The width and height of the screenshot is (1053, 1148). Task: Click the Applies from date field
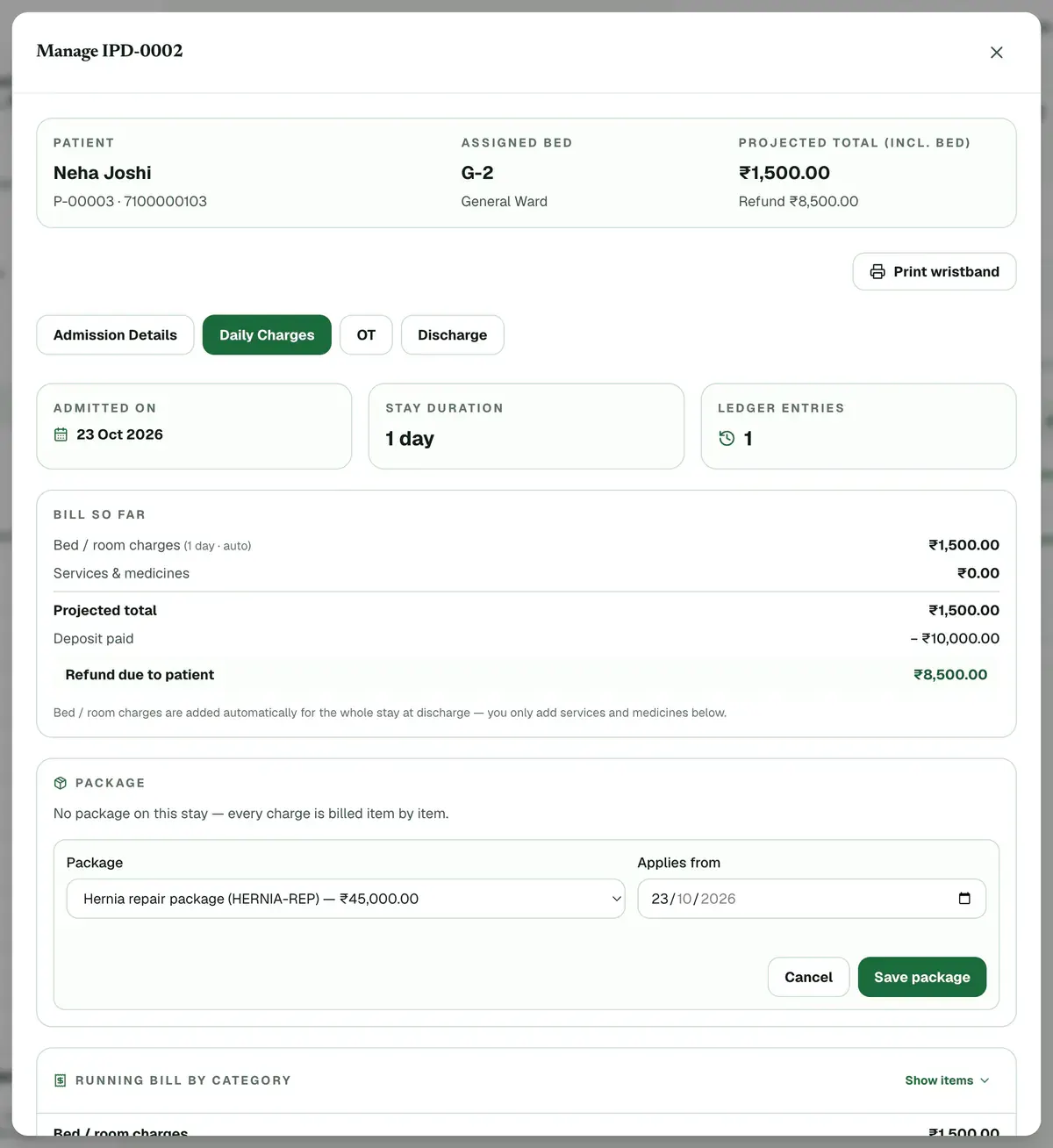tap(812, 899)
